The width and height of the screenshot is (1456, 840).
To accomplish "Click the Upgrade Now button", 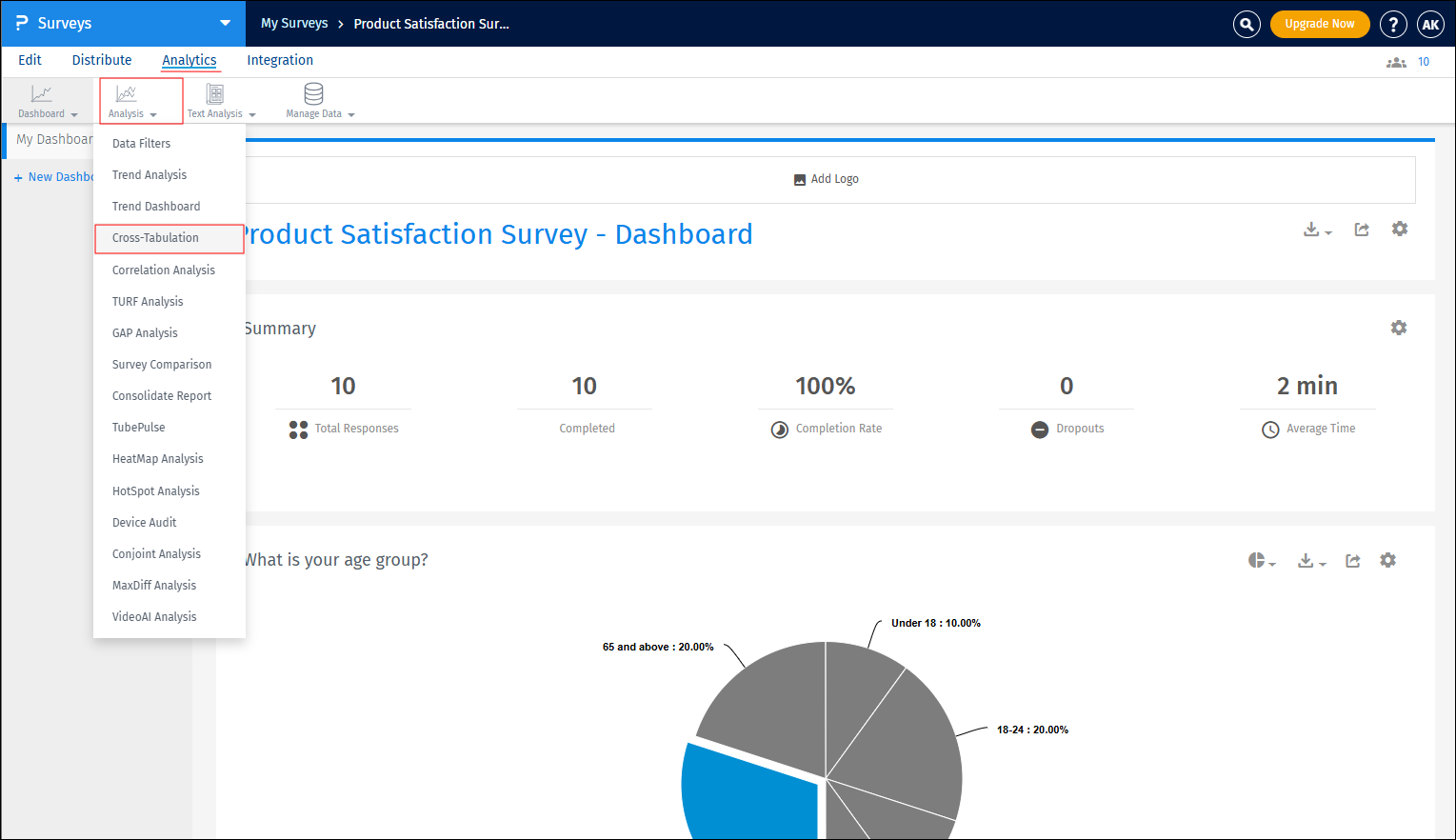I will pyautogui.click(x=1320, y=24).
